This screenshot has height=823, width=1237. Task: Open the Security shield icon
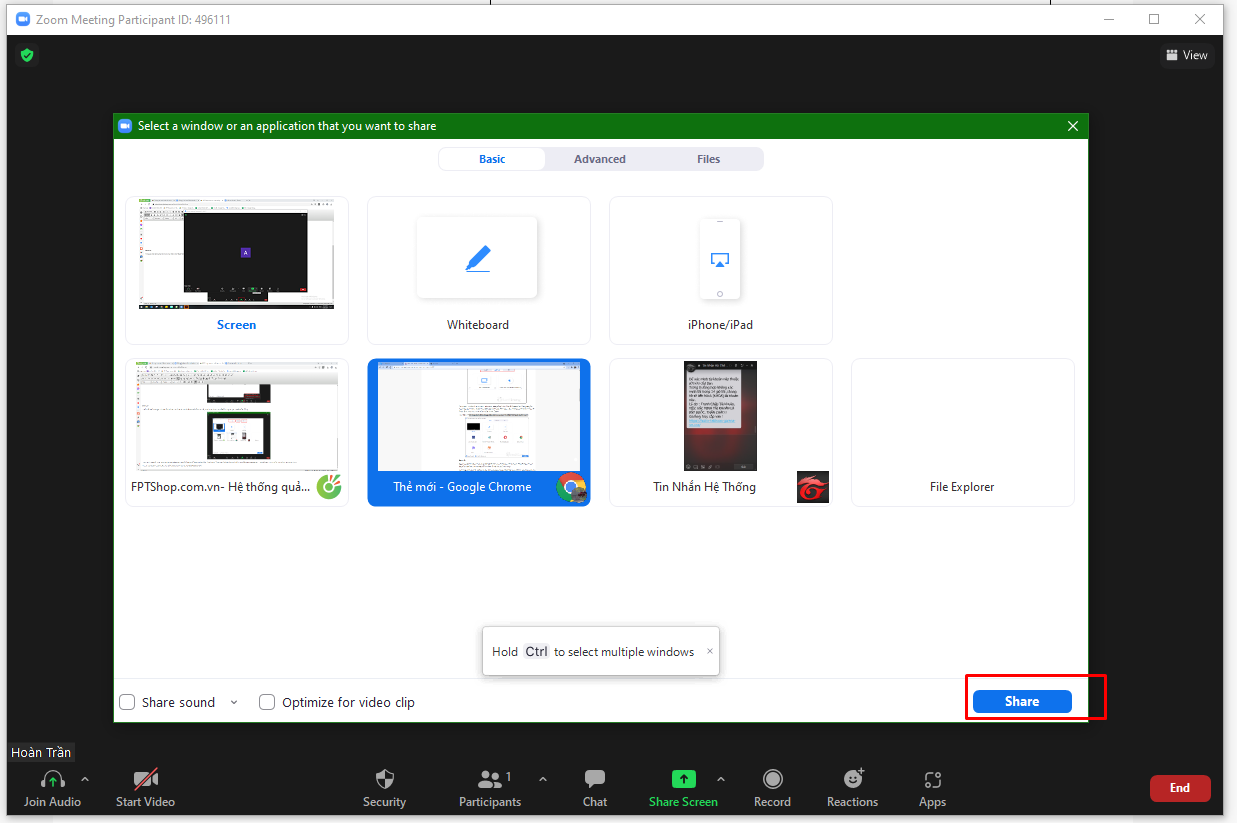tap(385, 779)
